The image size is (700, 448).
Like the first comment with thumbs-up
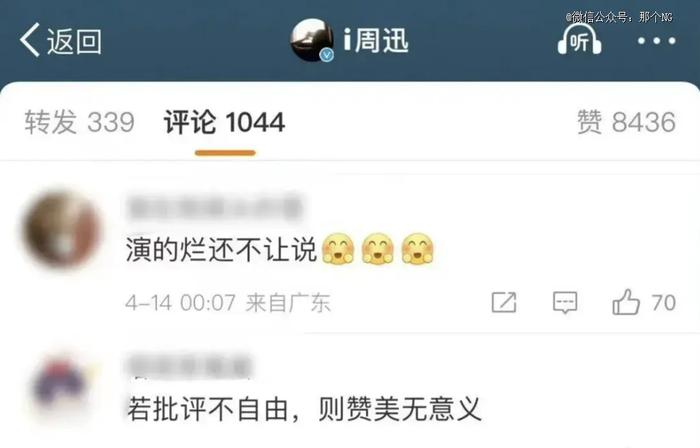pyautogui.click(x=626, y=302)
